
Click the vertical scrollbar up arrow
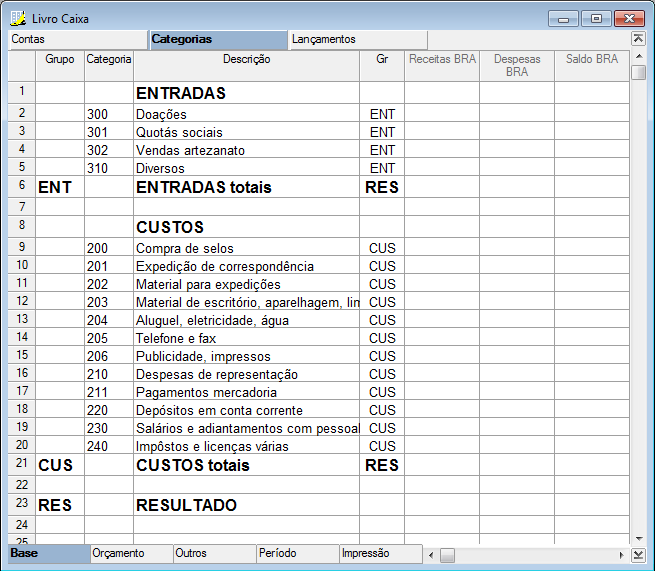click(x=638, y=57)
